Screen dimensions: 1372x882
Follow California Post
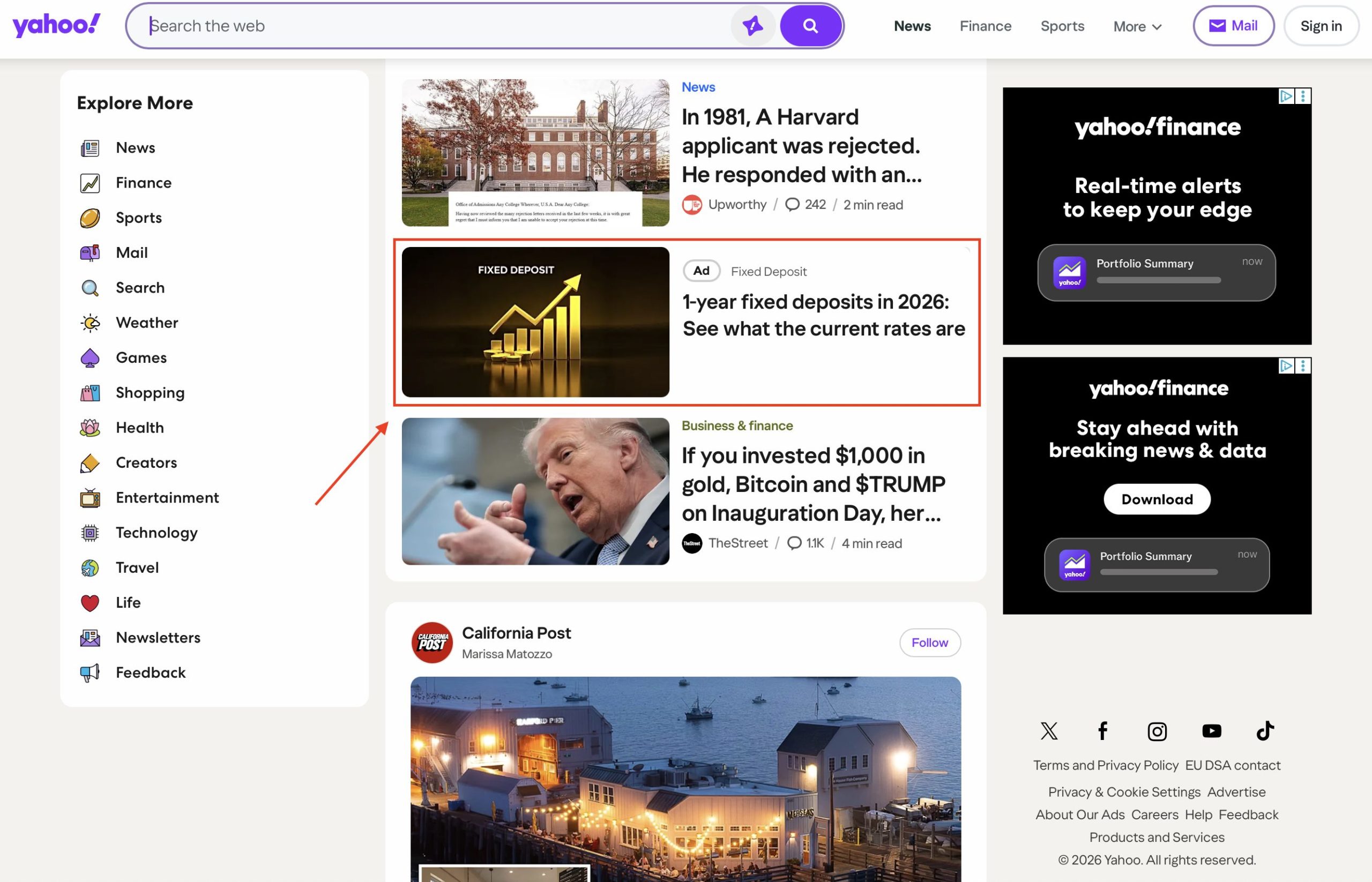click(x=929, y=642)
